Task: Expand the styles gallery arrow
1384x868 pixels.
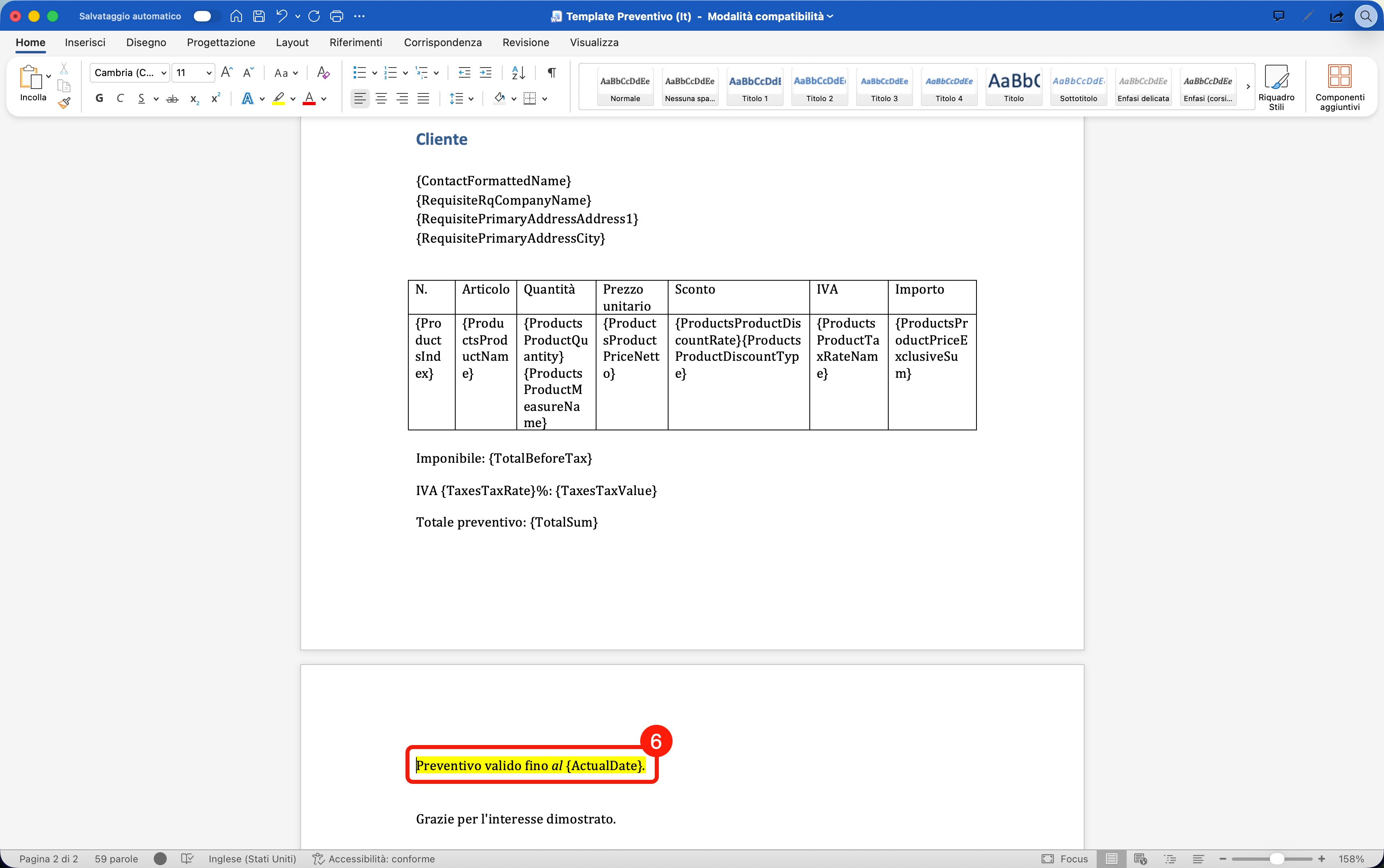Action: click(x=1248, y=87)
